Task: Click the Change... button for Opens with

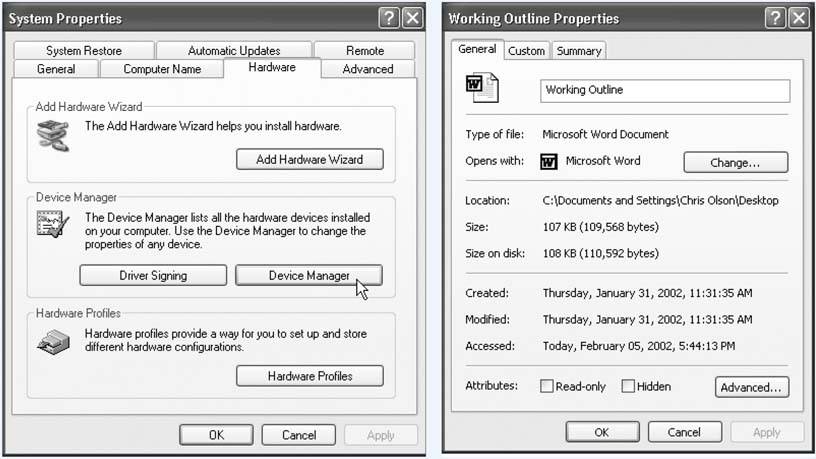Action: 736,162
